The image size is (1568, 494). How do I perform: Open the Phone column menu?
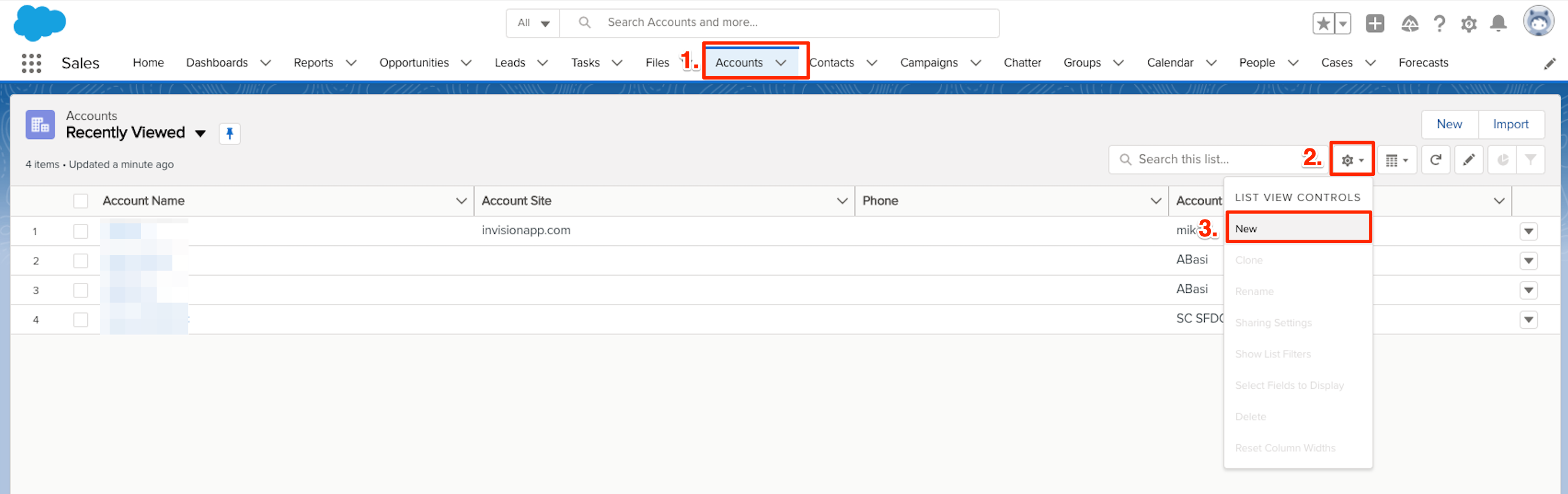coord(1156,201)
